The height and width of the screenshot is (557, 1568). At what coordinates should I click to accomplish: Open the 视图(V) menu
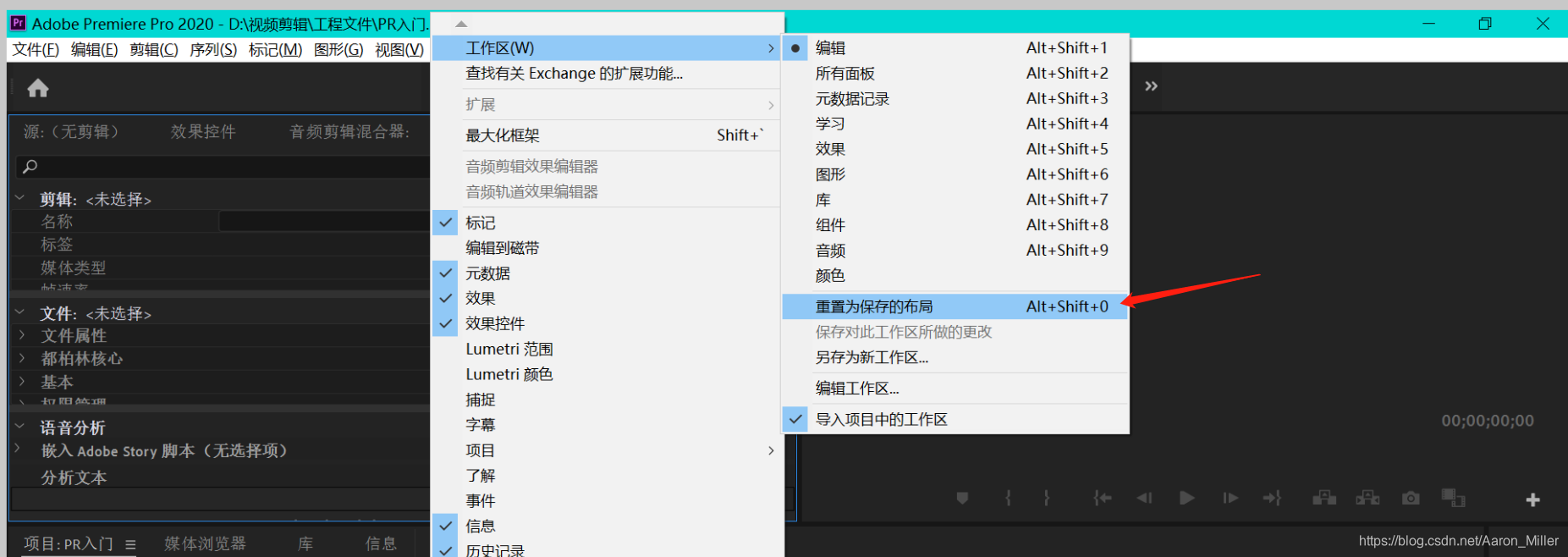coord(399,50)
